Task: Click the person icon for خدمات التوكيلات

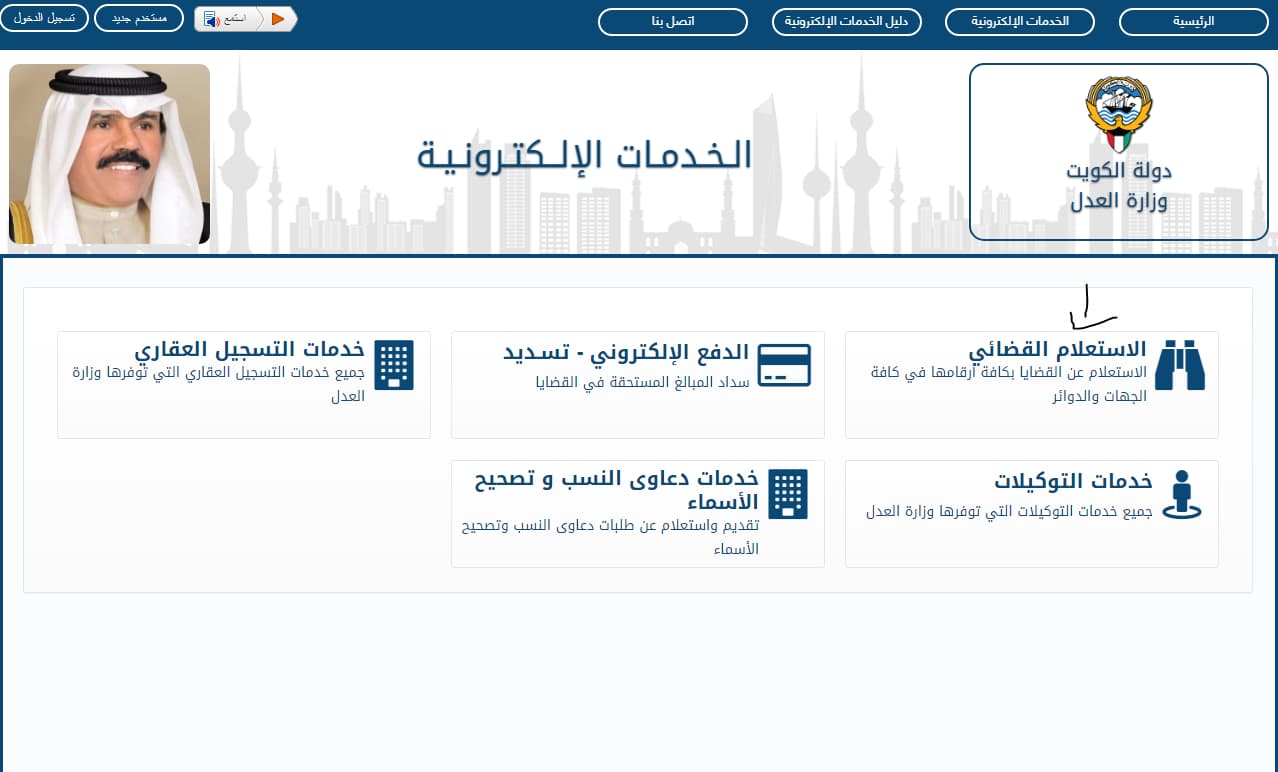Action: [1182, 495]
